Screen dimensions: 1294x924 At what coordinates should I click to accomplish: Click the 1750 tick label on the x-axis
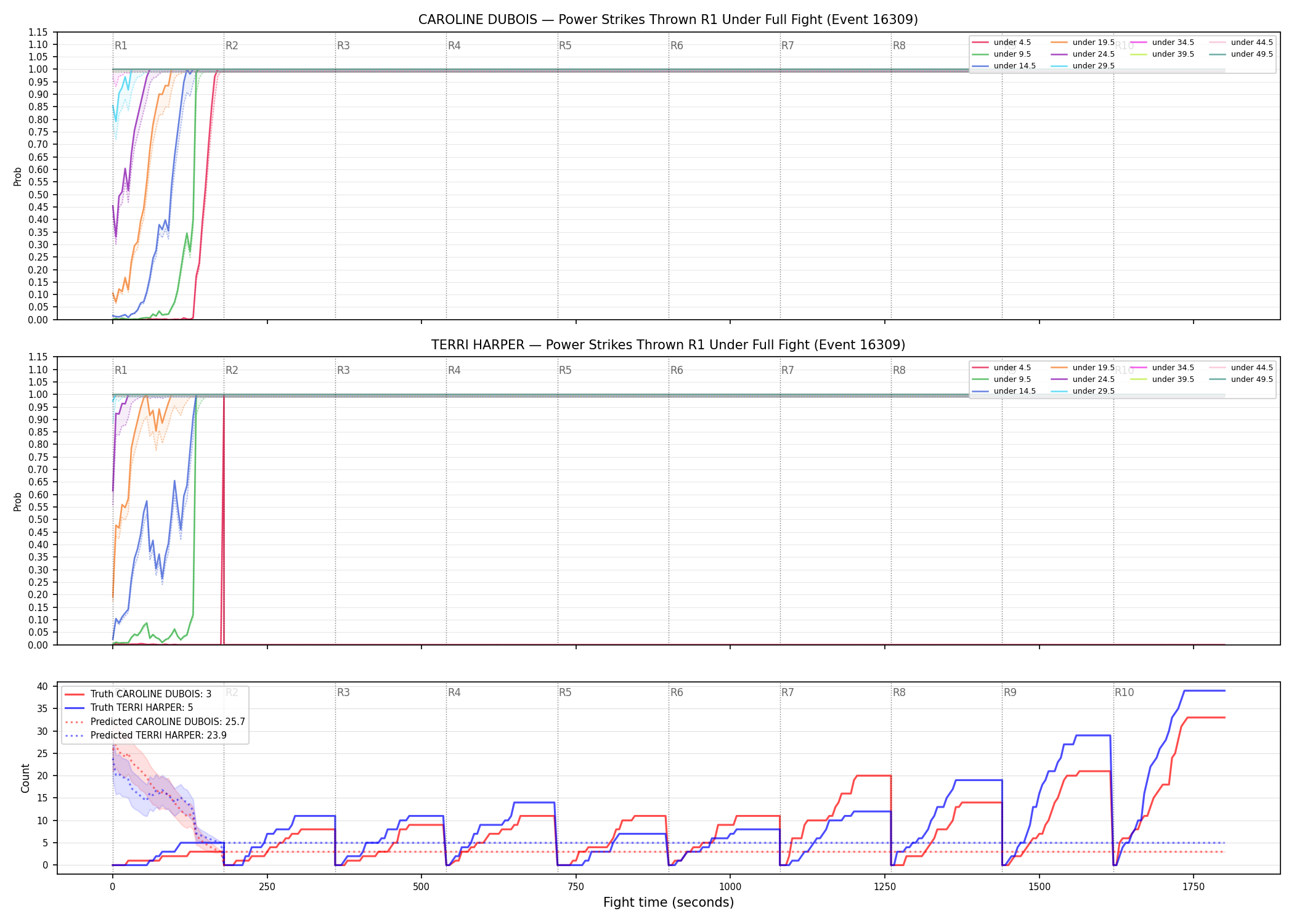pyautogui.click(x=1194, y=887)
